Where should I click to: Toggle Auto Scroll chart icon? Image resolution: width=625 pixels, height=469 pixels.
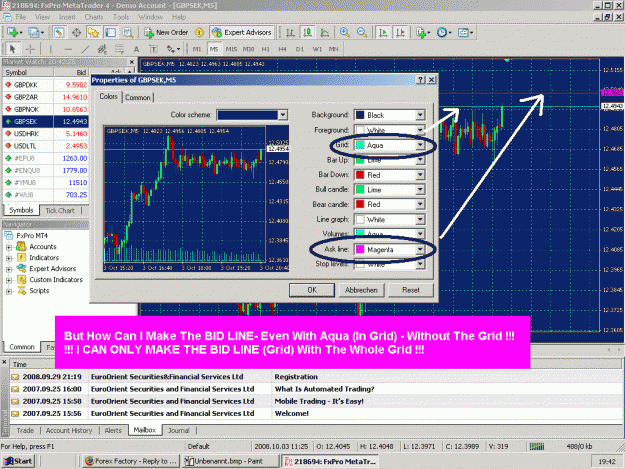pos(383,32)
